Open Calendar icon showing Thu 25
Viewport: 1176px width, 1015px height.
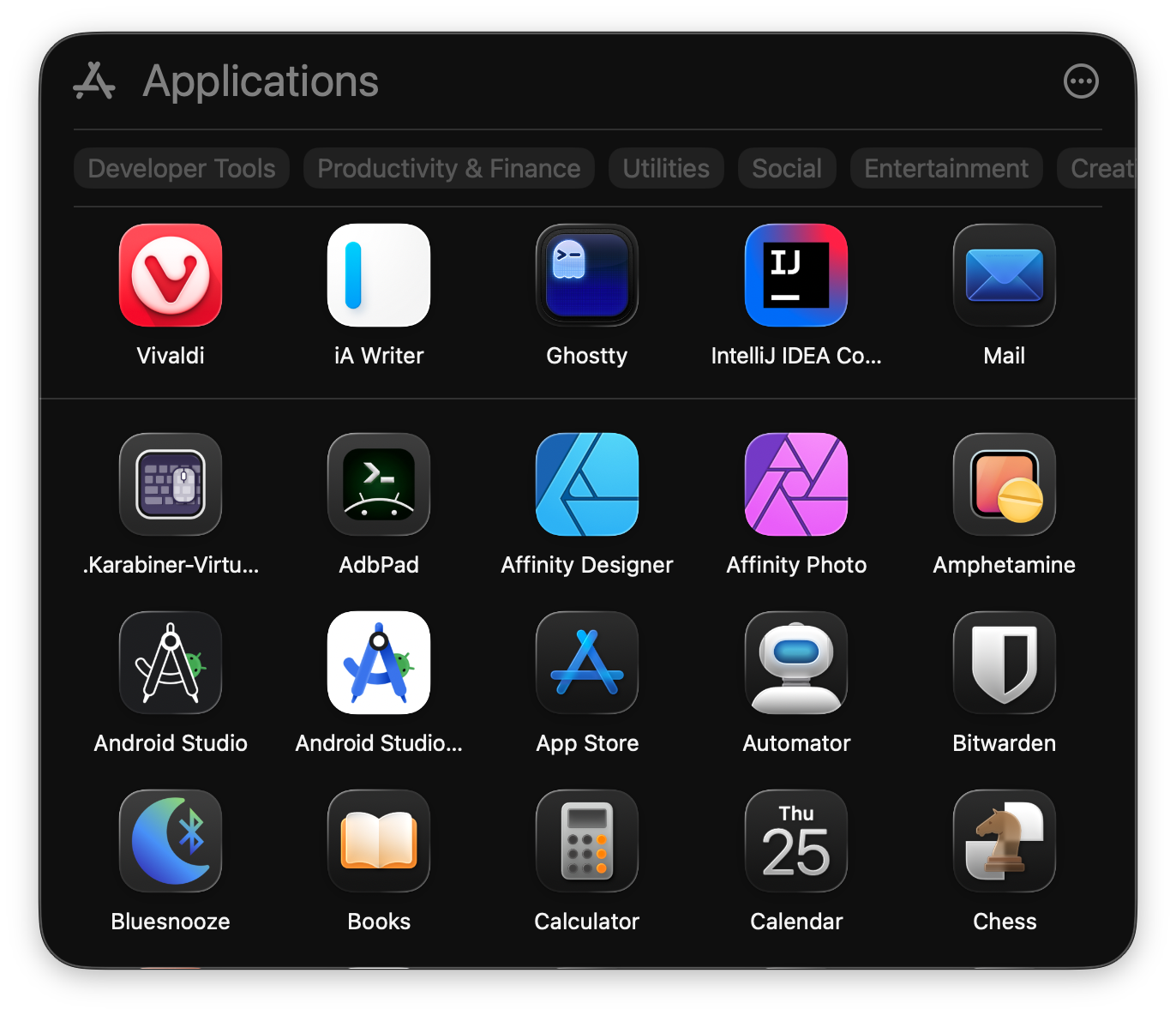click(x=796, y=841)
